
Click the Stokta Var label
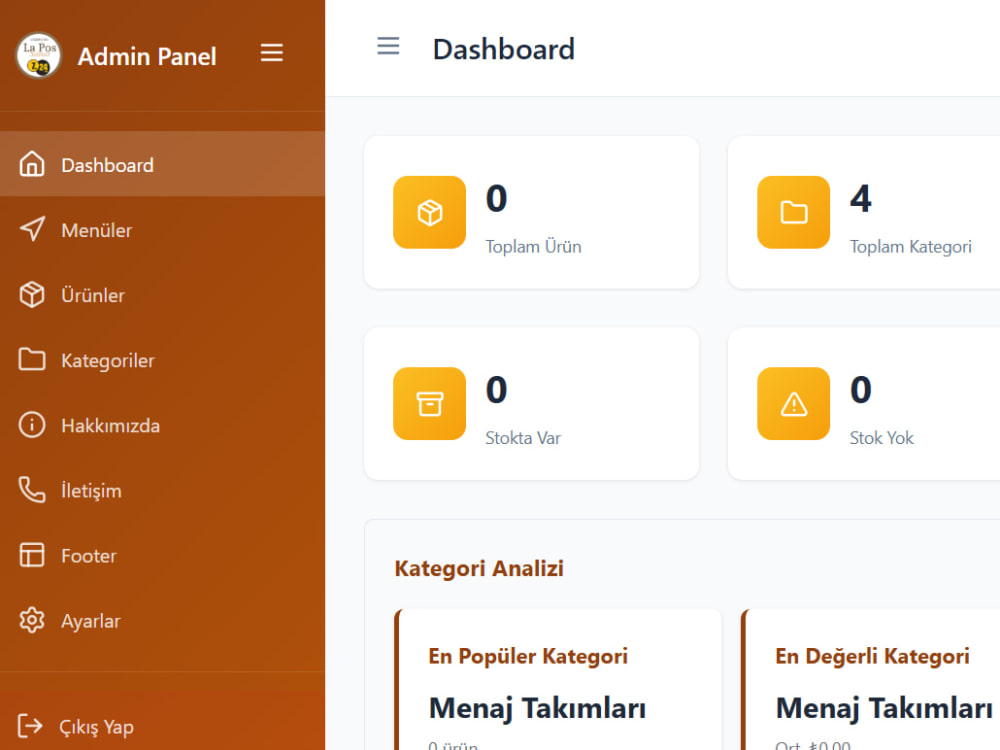523,438
